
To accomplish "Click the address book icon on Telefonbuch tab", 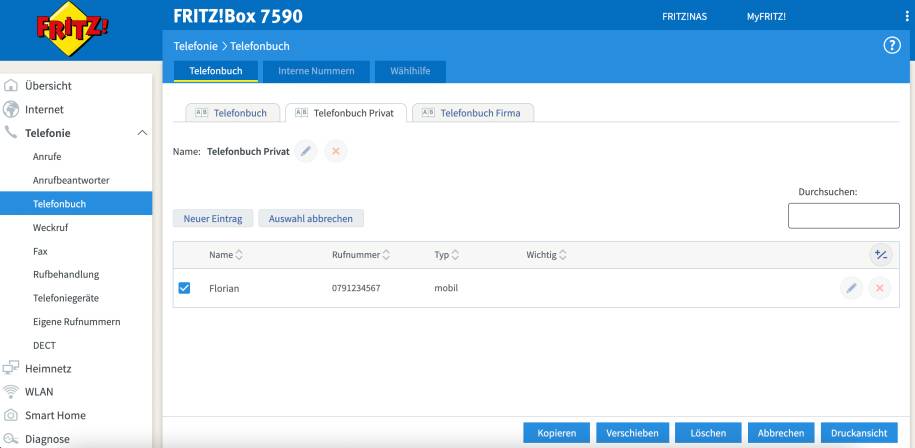I will [201, 113].
